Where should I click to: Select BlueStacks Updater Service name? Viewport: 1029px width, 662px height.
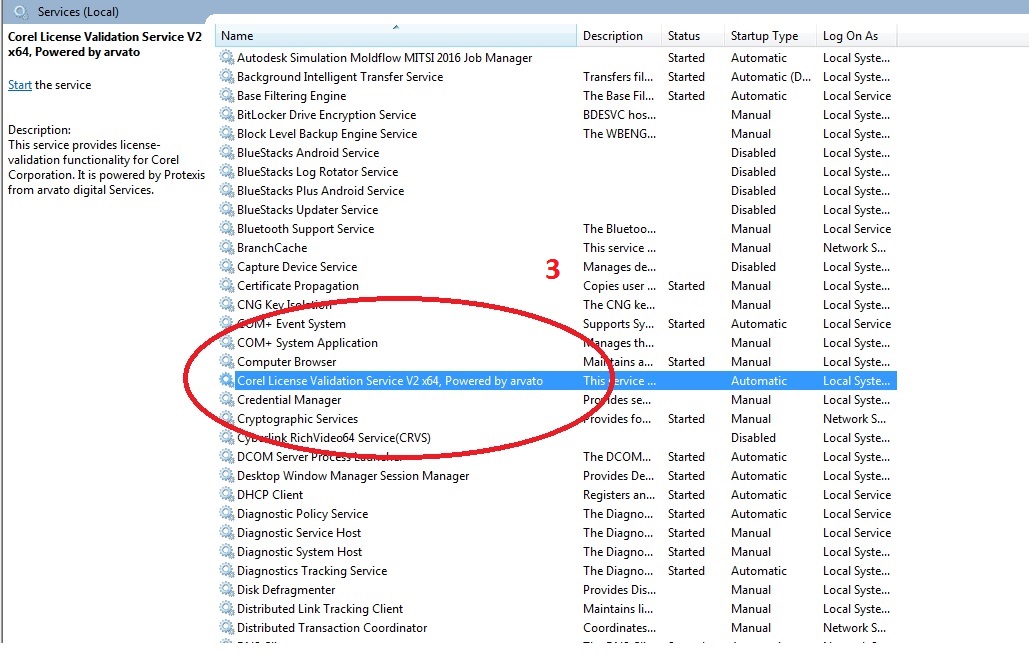(307, 210)
